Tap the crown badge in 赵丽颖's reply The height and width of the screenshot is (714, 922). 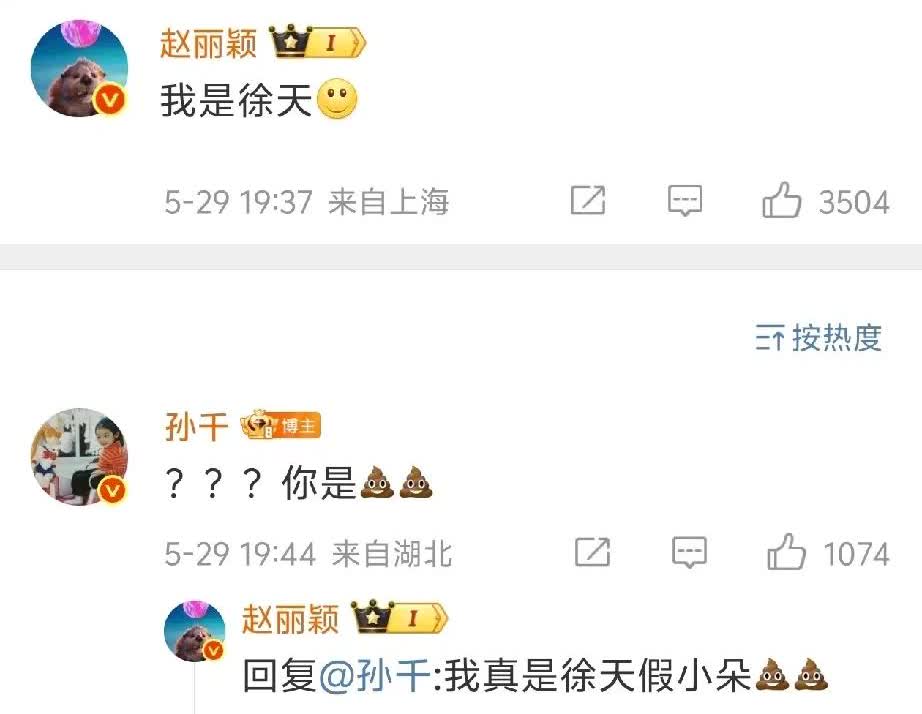click(399, 617)
